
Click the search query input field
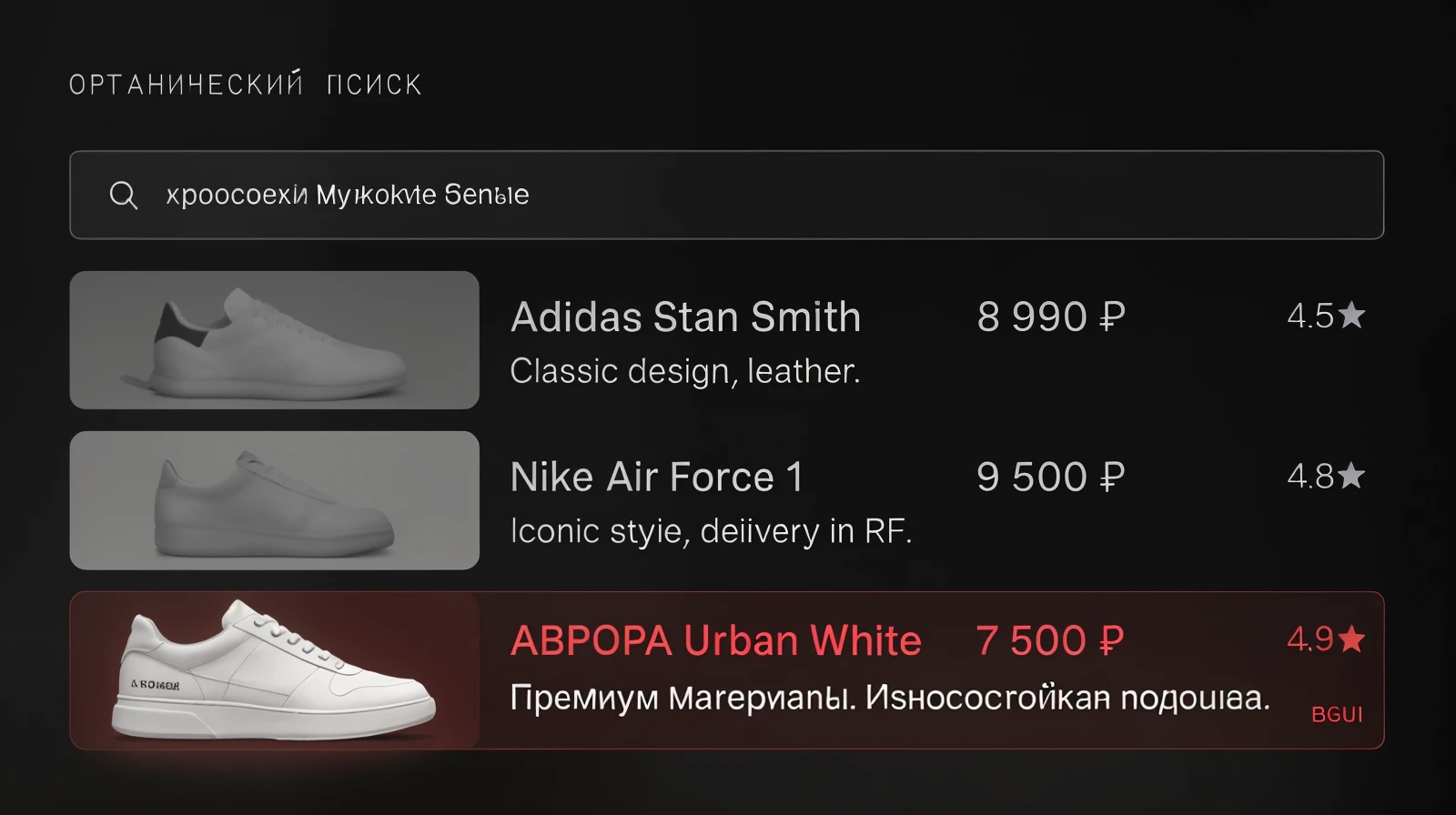tap(728, 195)
